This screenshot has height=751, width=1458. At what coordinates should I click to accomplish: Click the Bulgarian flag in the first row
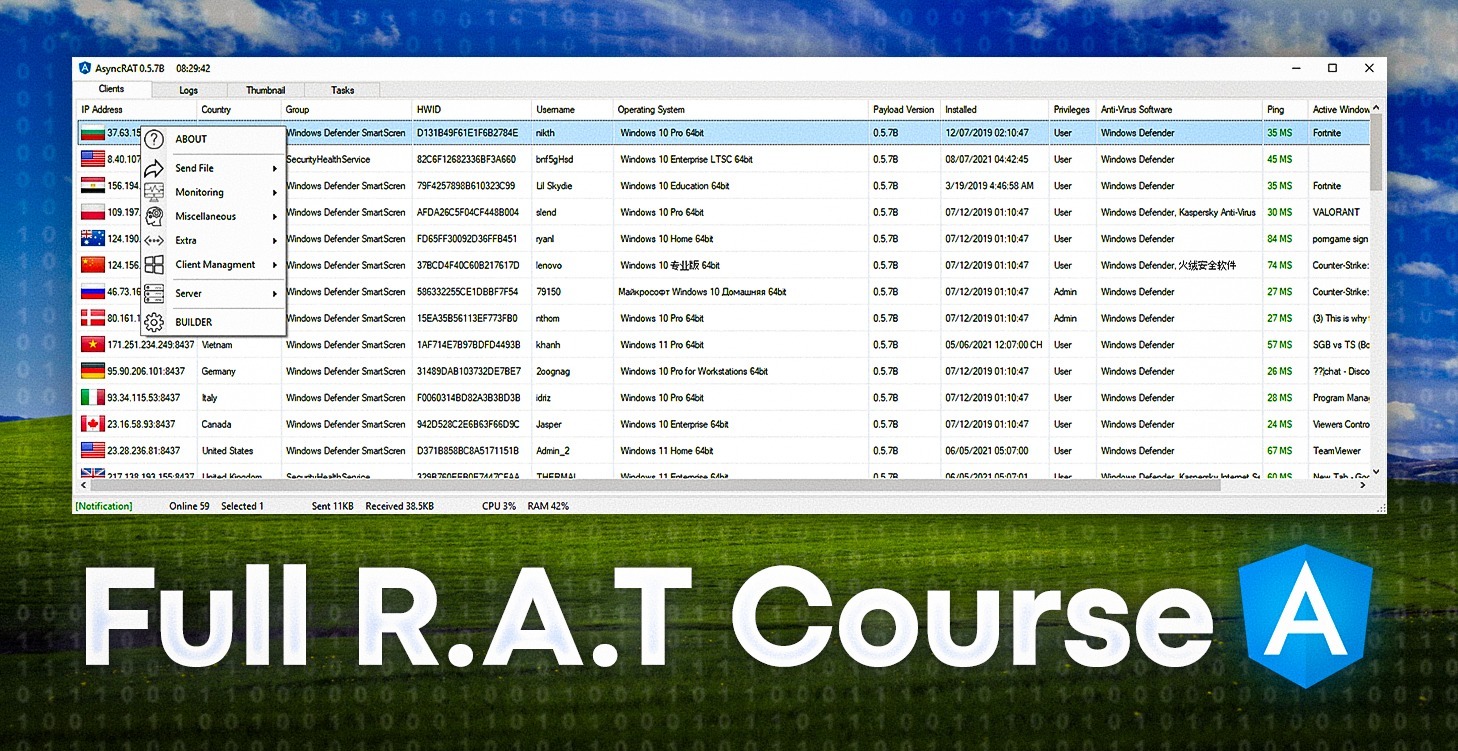(x=93, y=132)
